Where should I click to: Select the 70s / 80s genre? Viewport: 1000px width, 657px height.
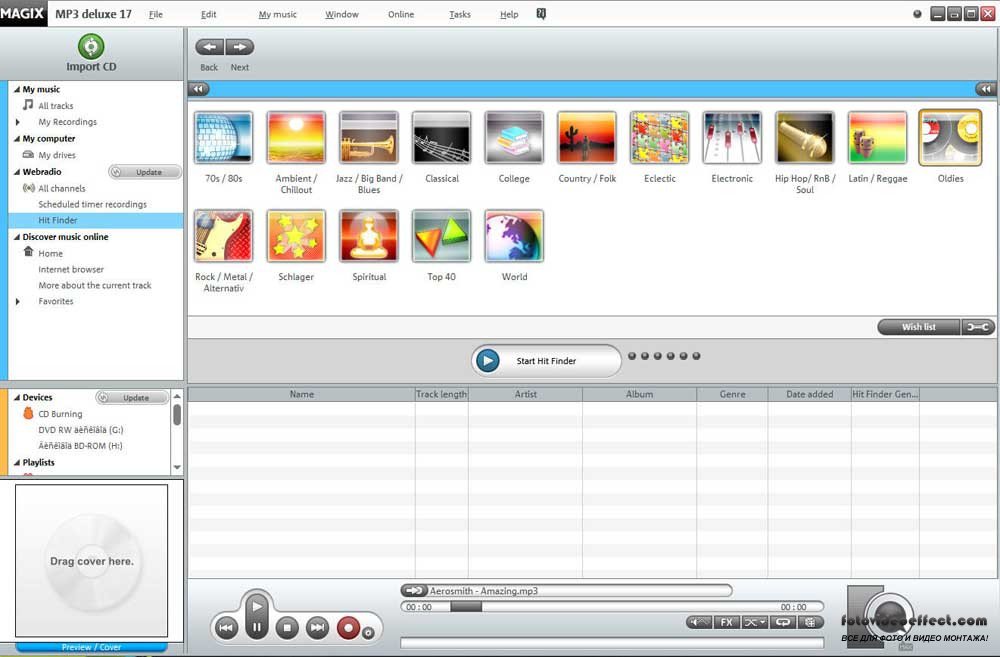click(224, 138)
